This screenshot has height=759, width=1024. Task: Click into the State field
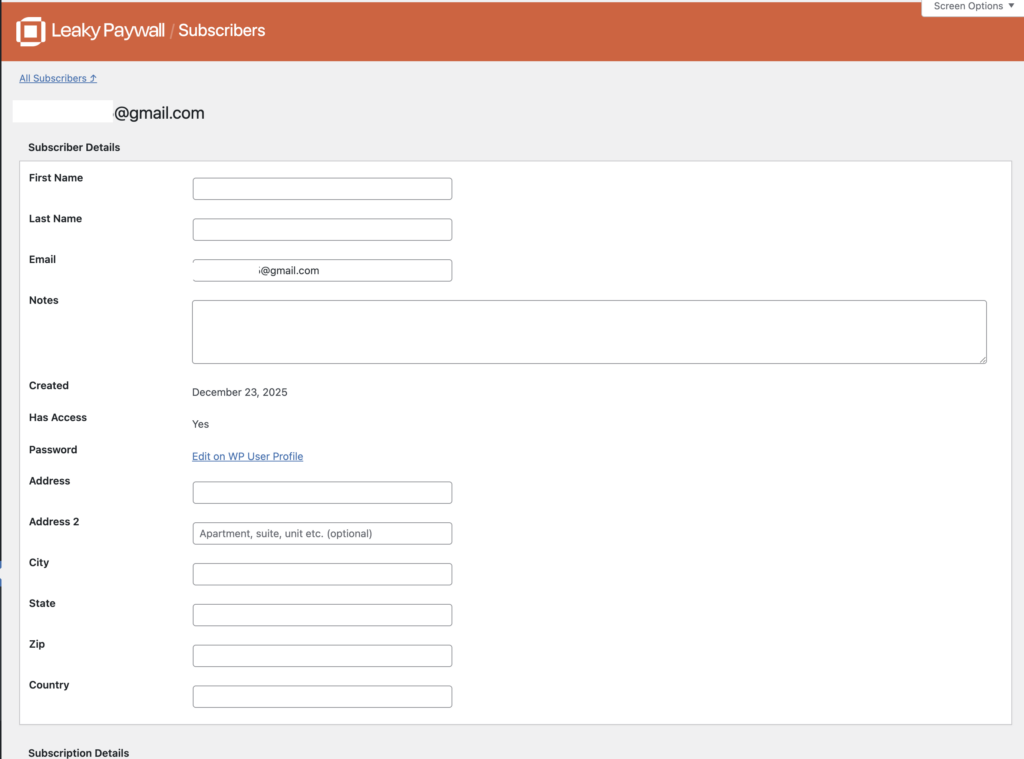pyautogui.click(x=340, y=615)
